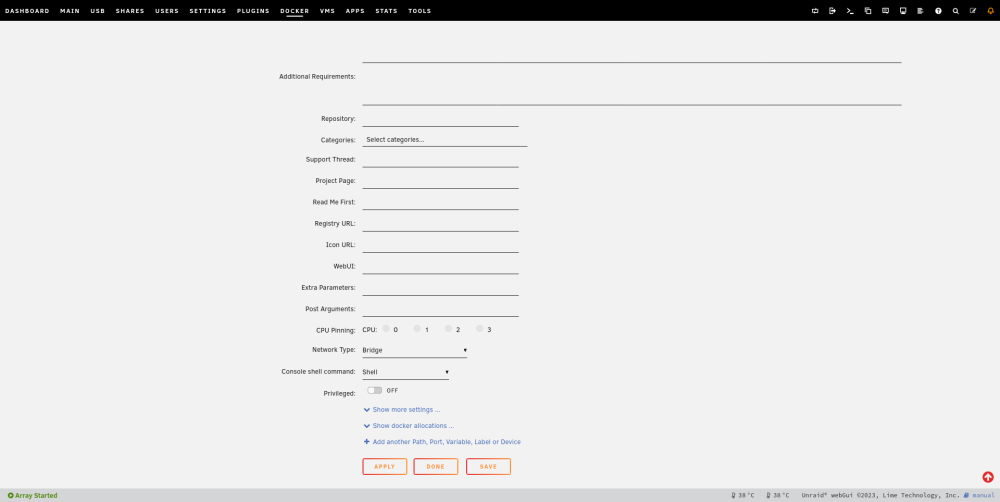Click the loop-arrows icon in top bar
Viewport: 1000px width, 502px height.
[815, 11]
